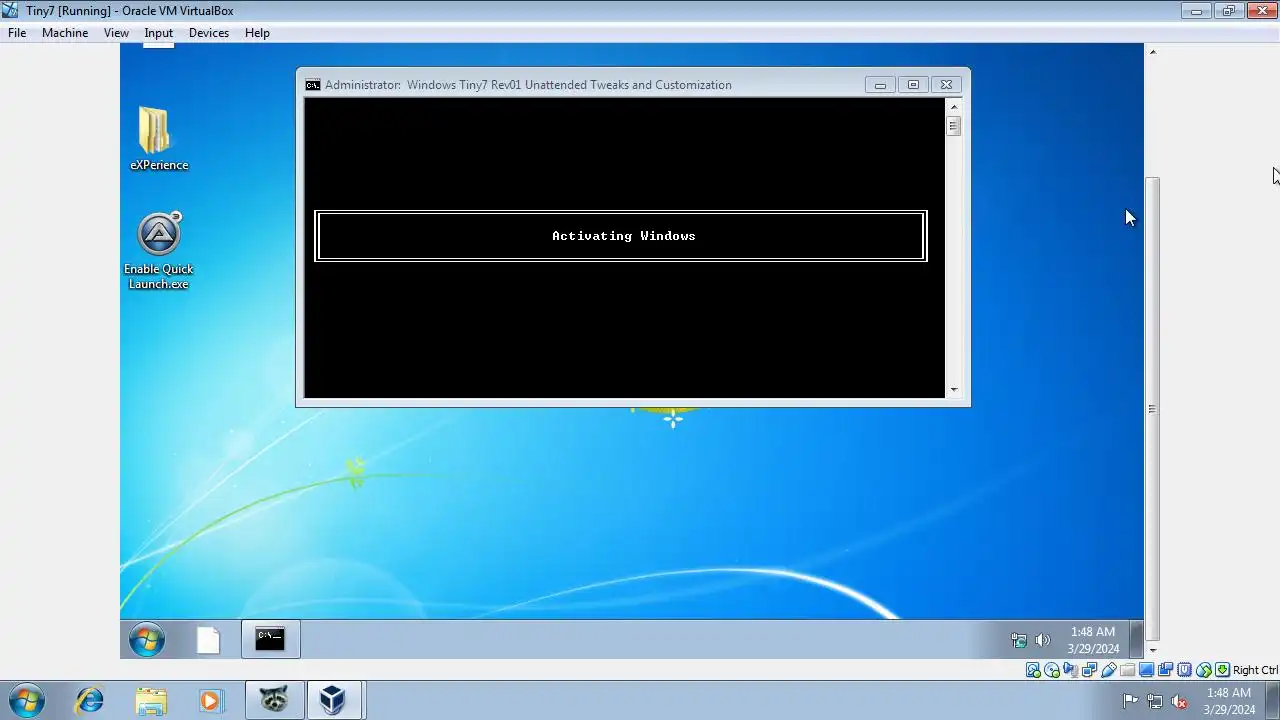The width and height of the screenshot is (1280, 720).
Task: Click the raccoon app on host taskbar
Action: pos(274,701)
